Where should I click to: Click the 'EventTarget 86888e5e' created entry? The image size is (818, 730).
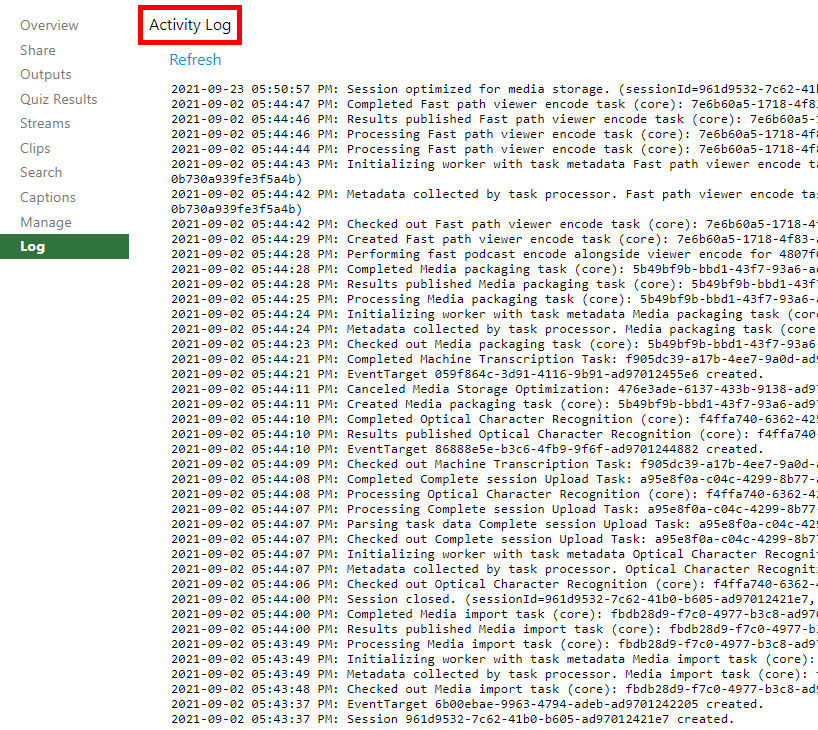pos(467,449)
